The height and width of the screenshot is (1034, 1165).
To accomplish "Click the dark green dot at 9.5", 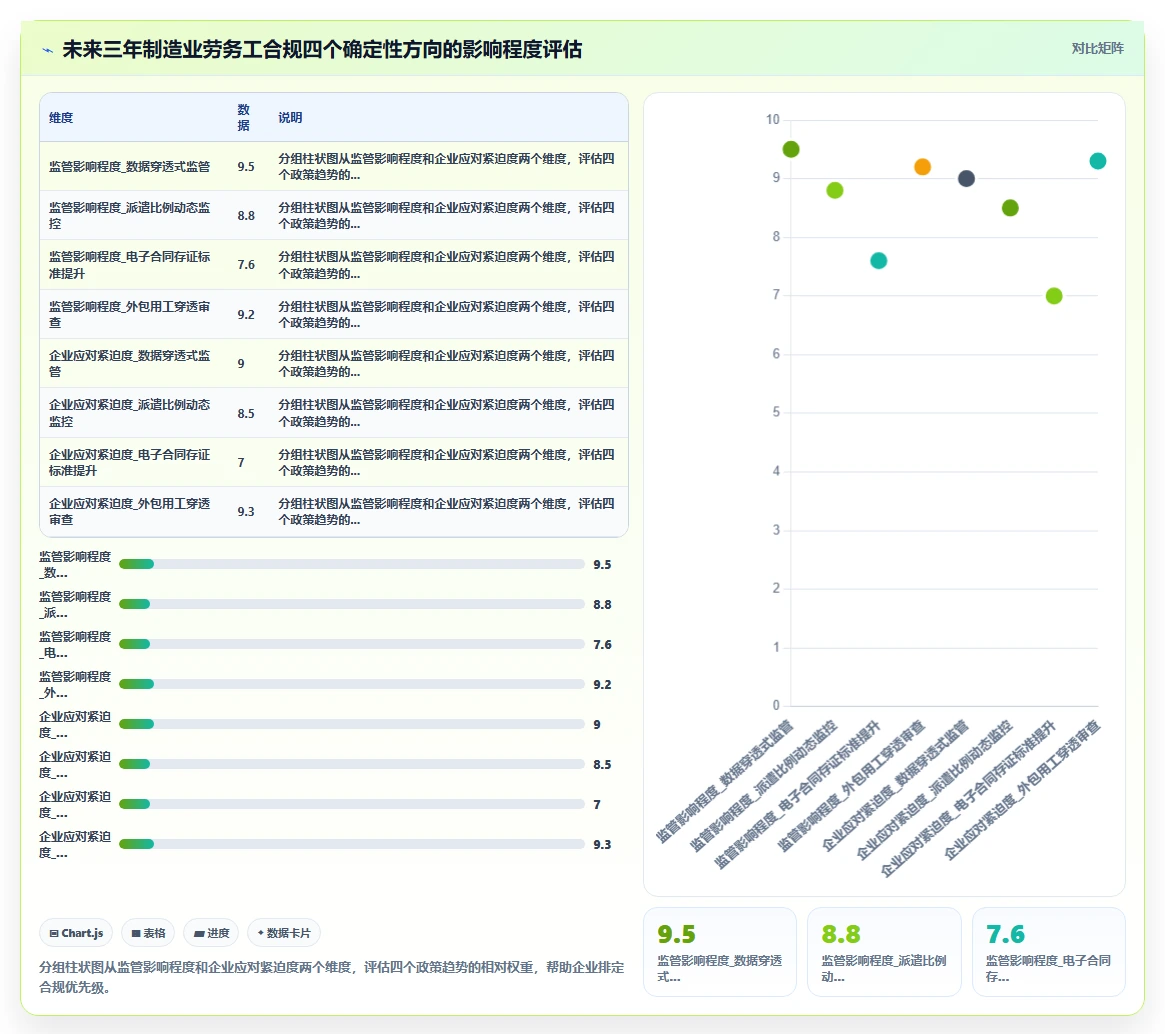I will pyautogui.click(x=791, y=149).
